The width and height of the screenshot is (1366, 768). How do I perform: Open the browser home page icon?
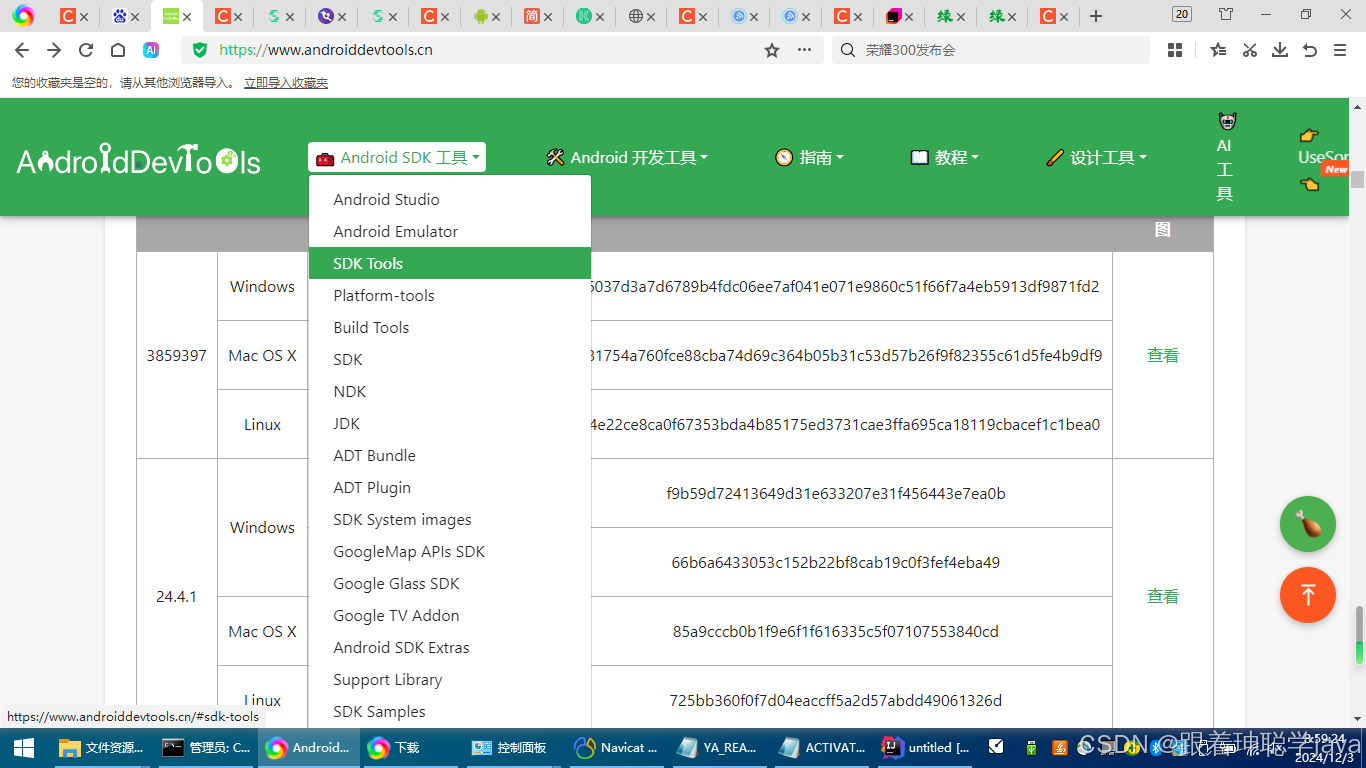pos(118,50)
